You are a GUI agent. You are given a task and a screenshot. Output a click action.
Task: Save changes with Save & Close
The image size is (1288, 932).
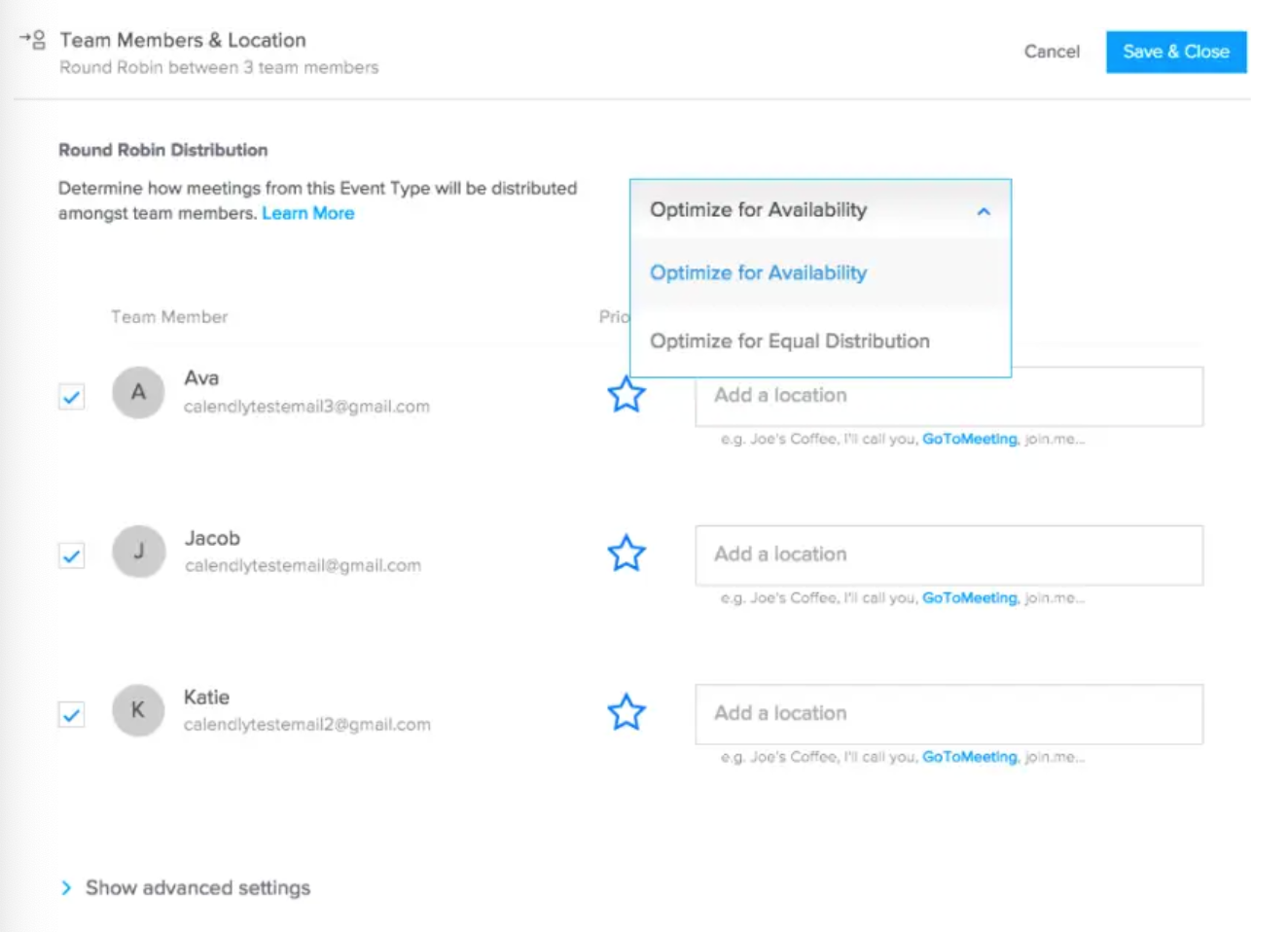(1176, 52)
